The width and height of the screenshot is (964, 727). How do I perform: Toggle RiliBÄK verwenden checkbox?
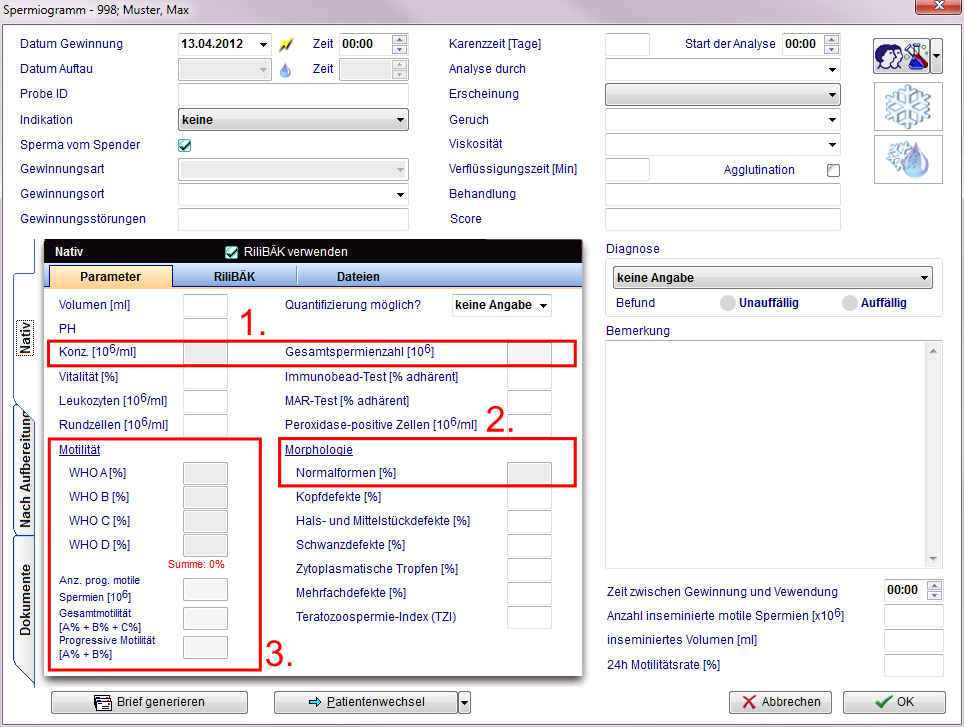coord(231,252)
